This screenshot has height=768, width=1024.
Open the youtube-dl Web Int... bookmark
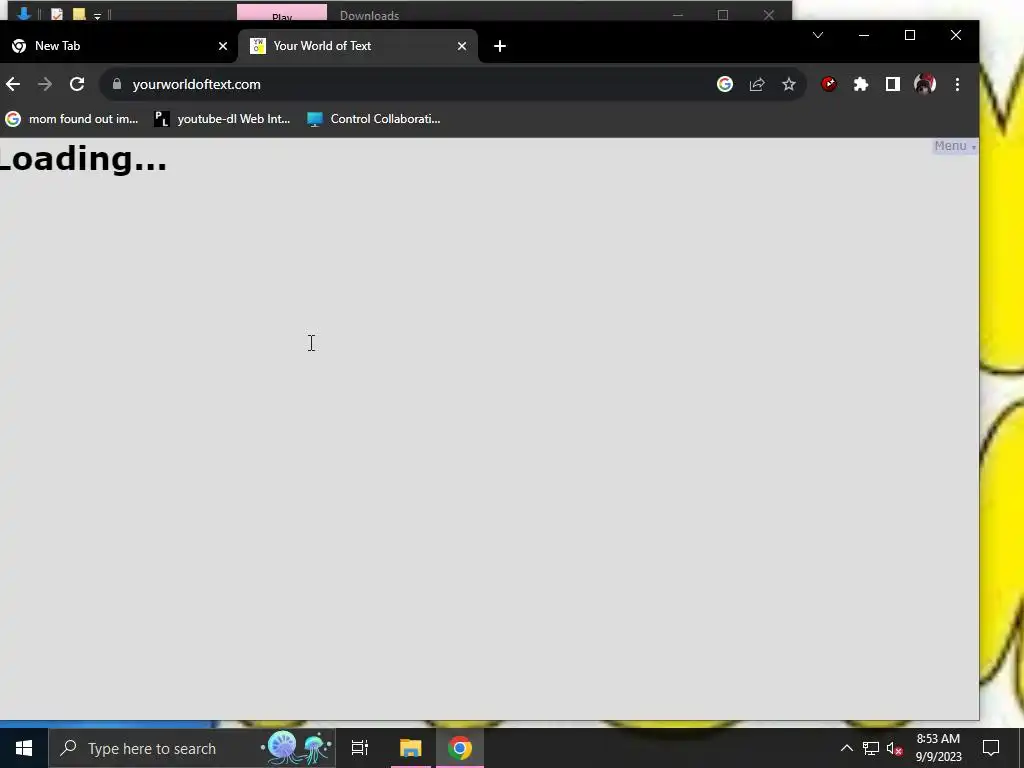point(222,119)
